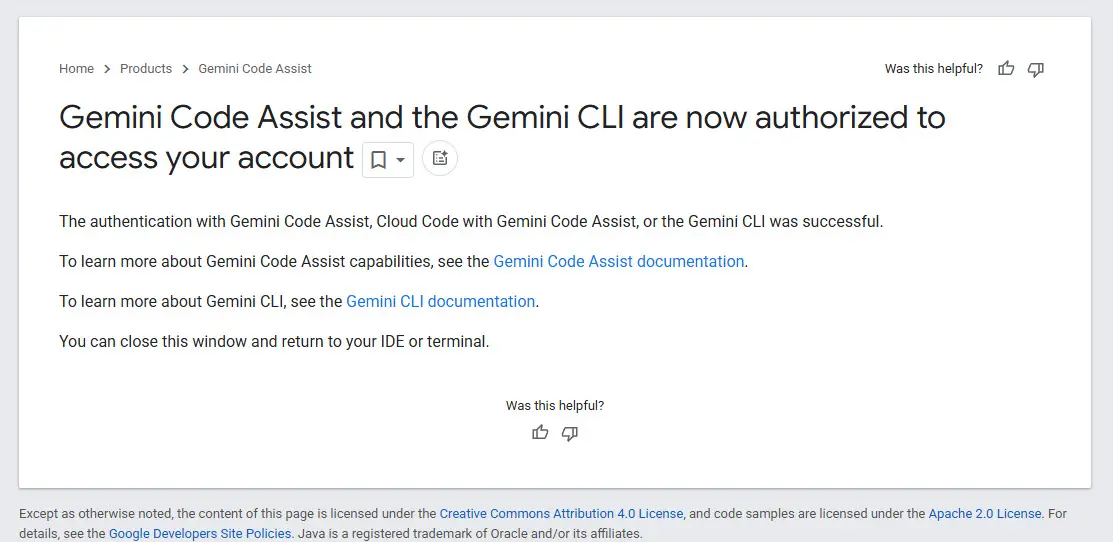The width and height of the screenshot is (1113, 542).
Task: Click the top thumbs down icon
Action: 1036,69
